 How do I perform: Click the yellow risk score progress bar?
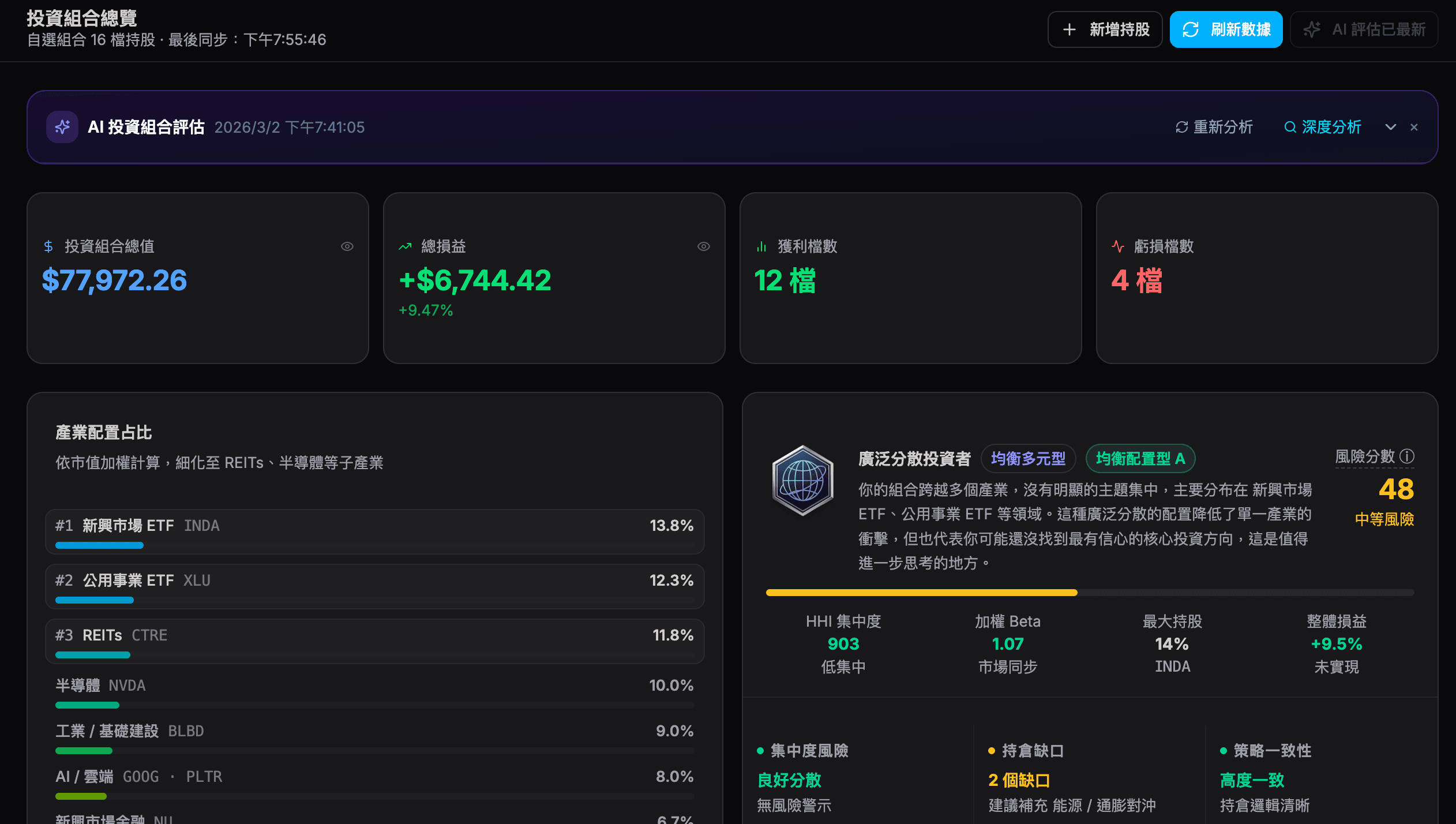921,592
